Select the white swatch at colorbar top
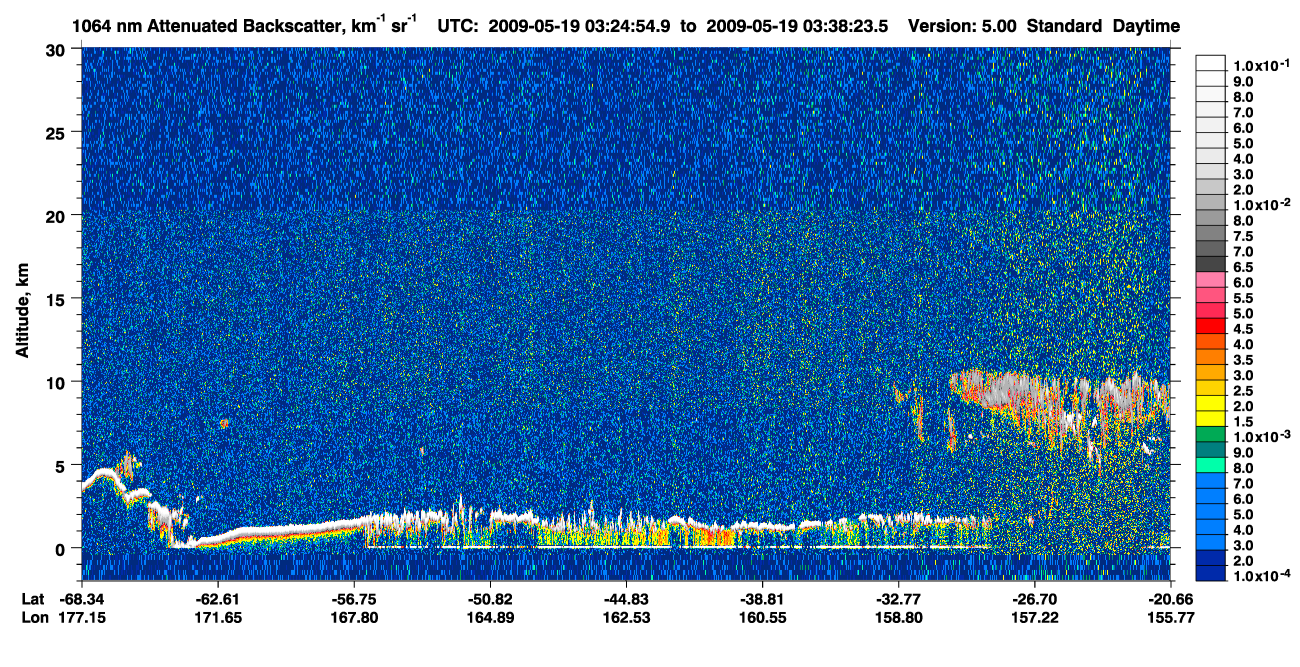 click(1210, 62)
